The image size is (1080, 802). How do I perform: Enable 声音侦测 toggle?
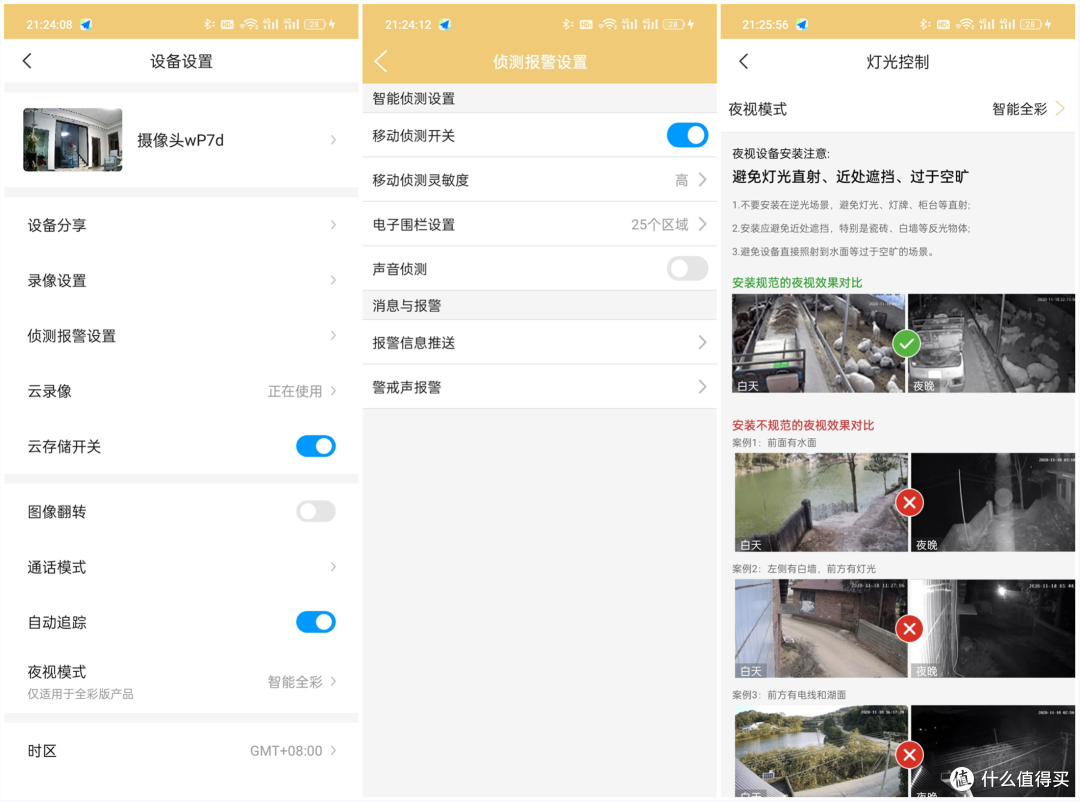pos(687,269)
